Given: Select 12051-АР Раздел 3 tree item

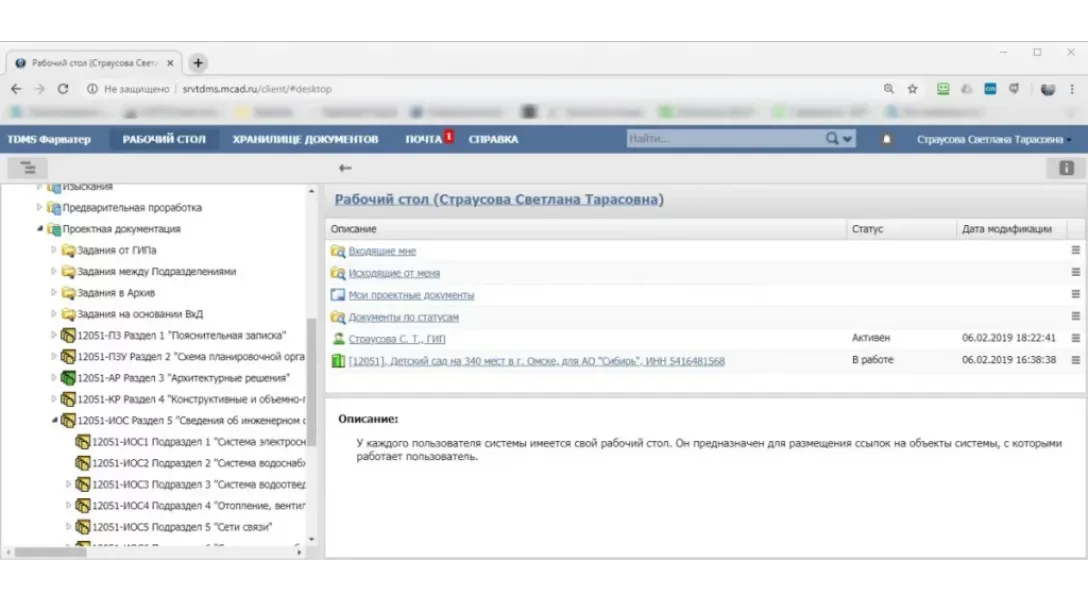Looking at the screenshot, I should click(x=183, y=378).
